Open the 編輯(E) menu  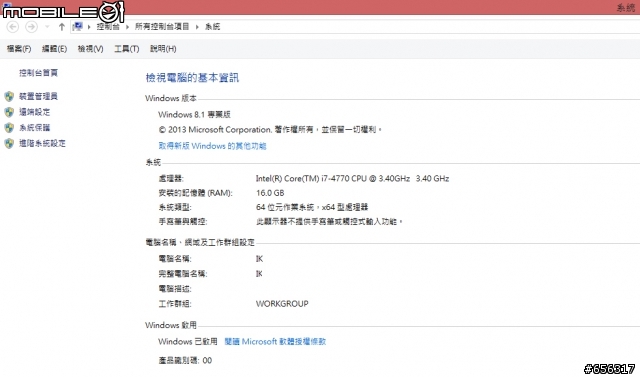pos(54,49)
